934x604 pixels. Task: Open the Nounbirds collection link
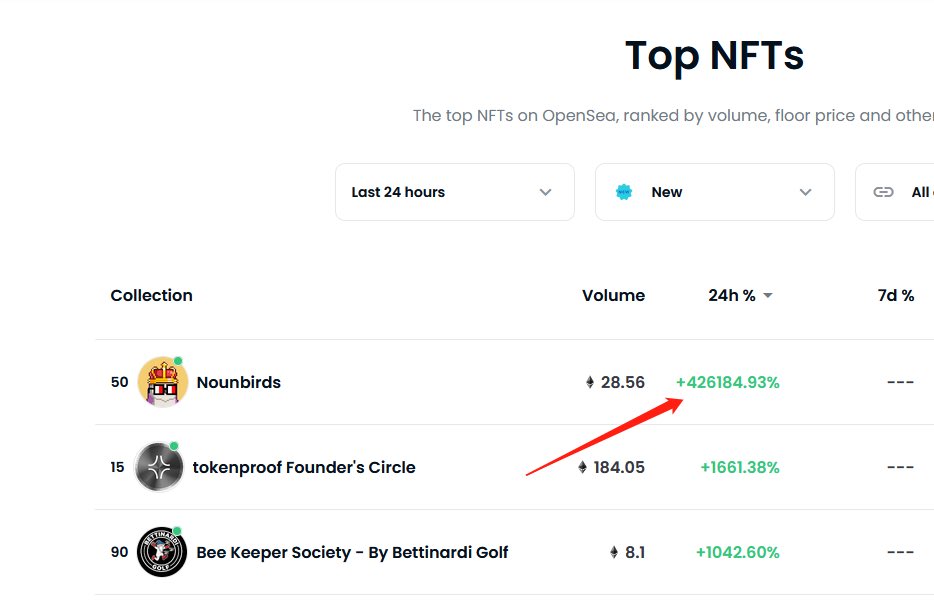coord(238,382)
